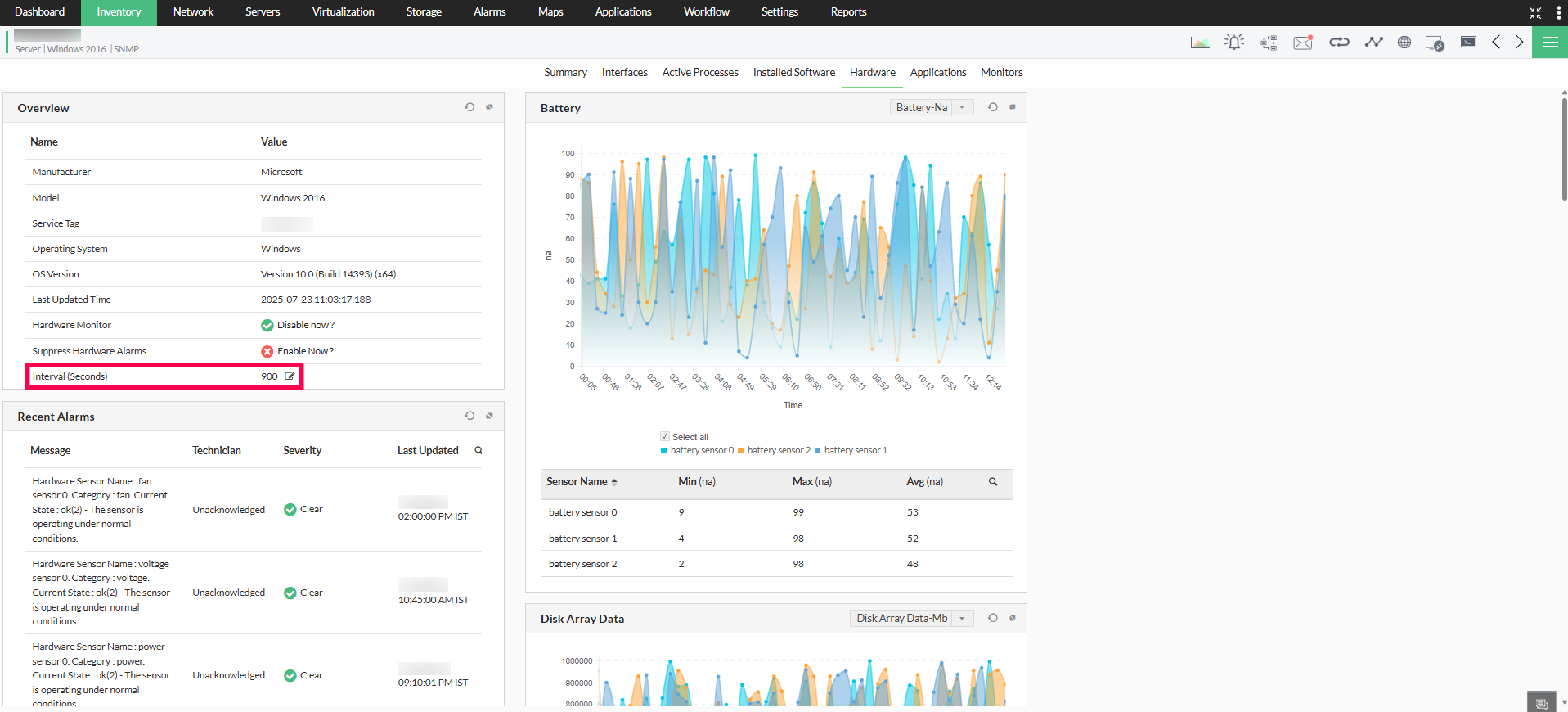Click the search icon in Recent Alarms table
This screenshot has height=712, width=1568.
478,450
